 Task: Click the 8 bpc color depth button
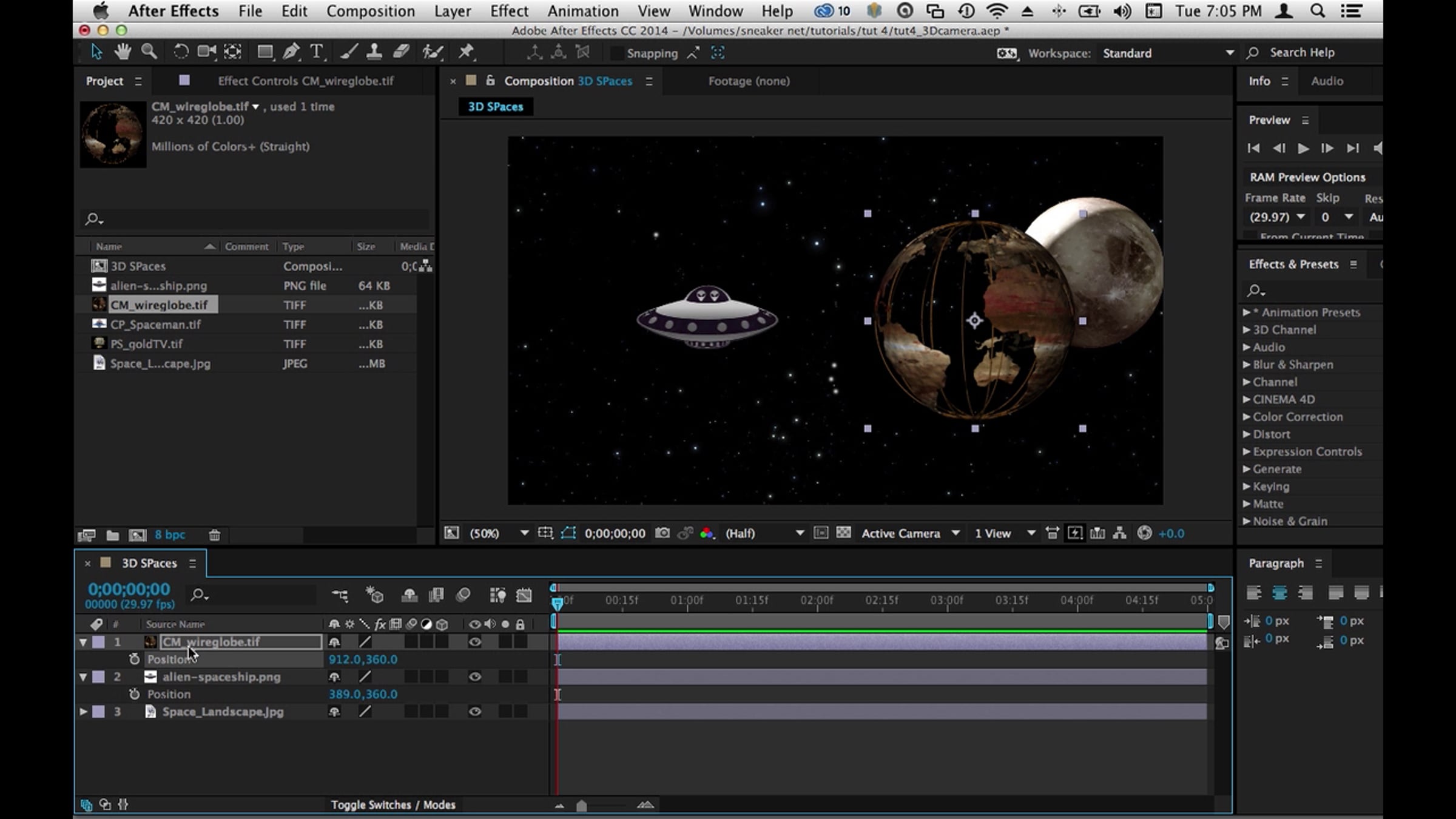click(170, 535)
